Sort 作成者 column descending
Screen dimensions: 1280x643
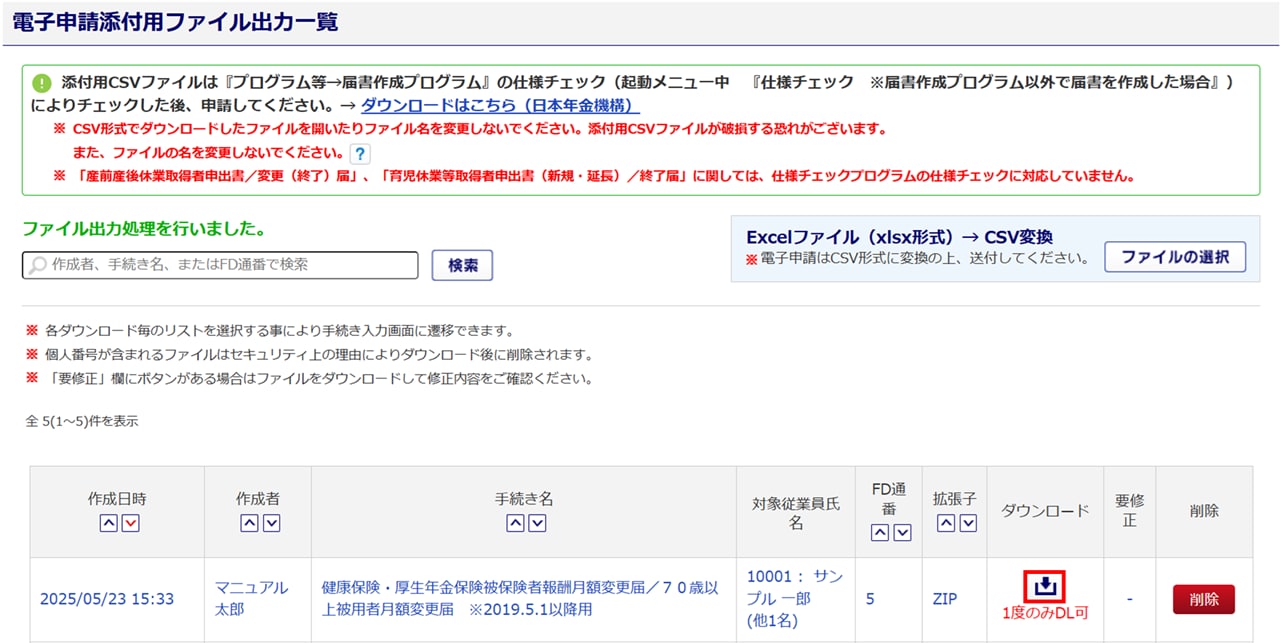point(270,523)
